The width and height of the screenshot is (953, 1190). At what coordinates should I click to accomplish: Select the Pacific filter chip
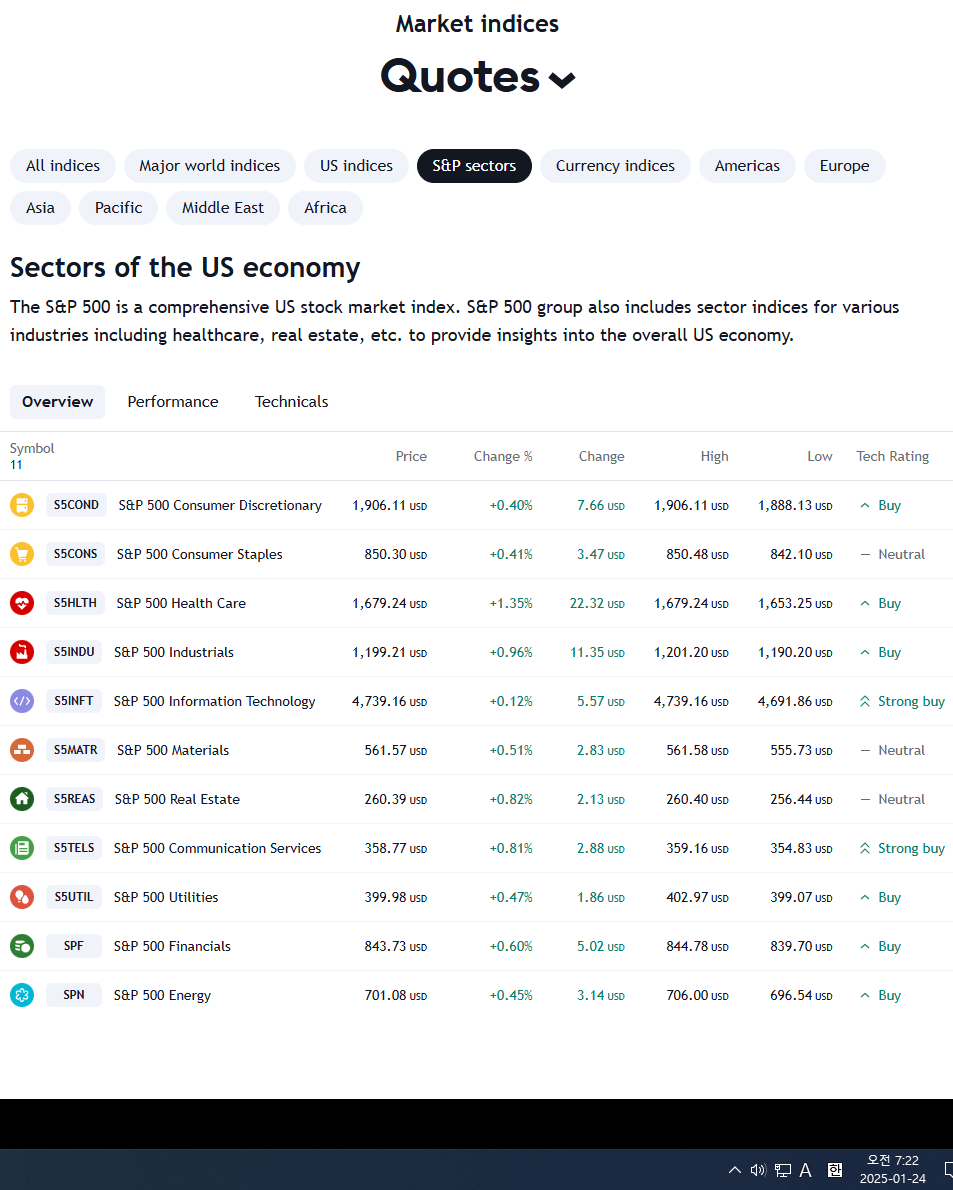pyautogui.click(x=118, y=208)
